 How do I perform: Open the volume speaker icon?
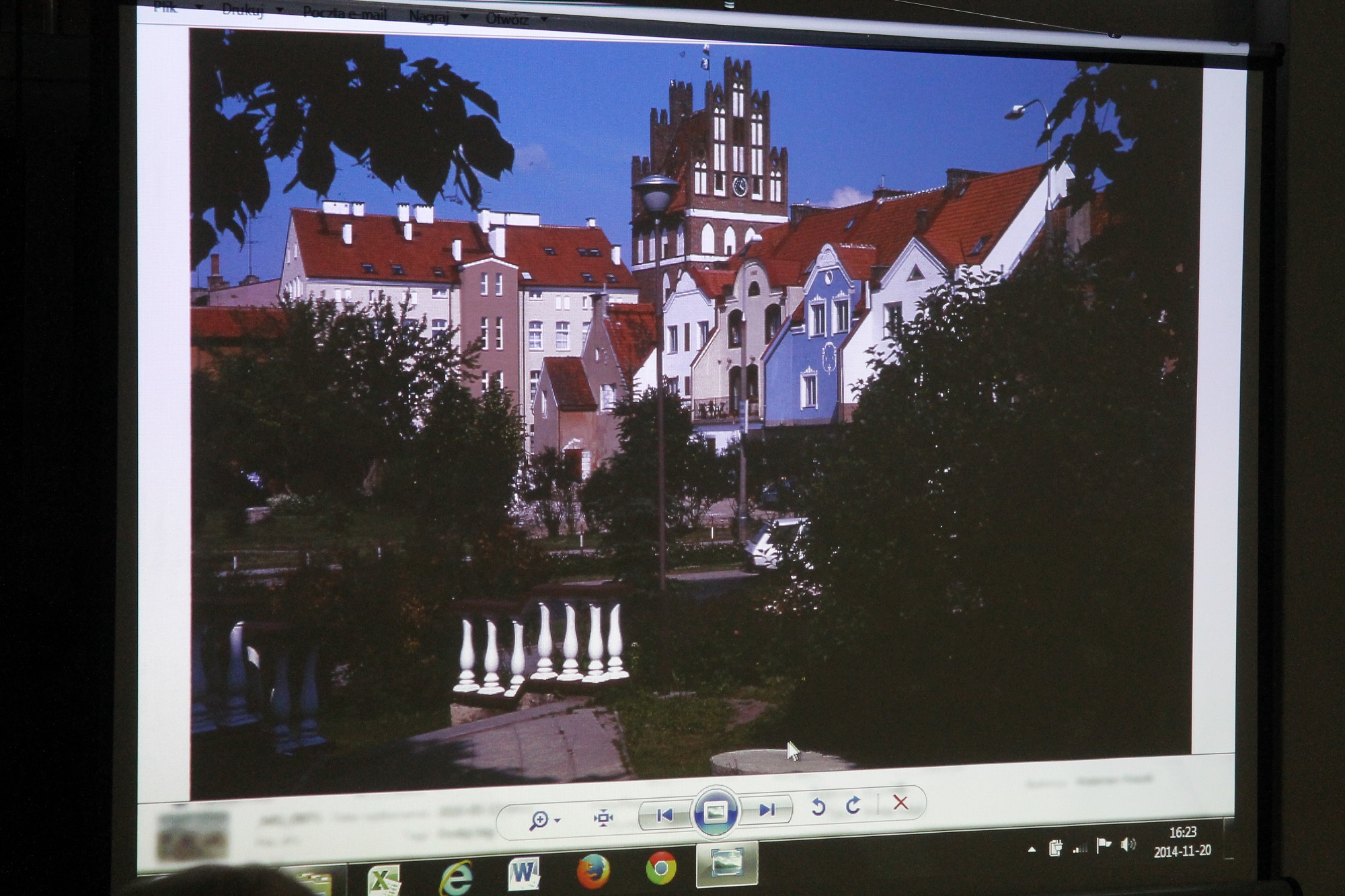[1128, 844]
